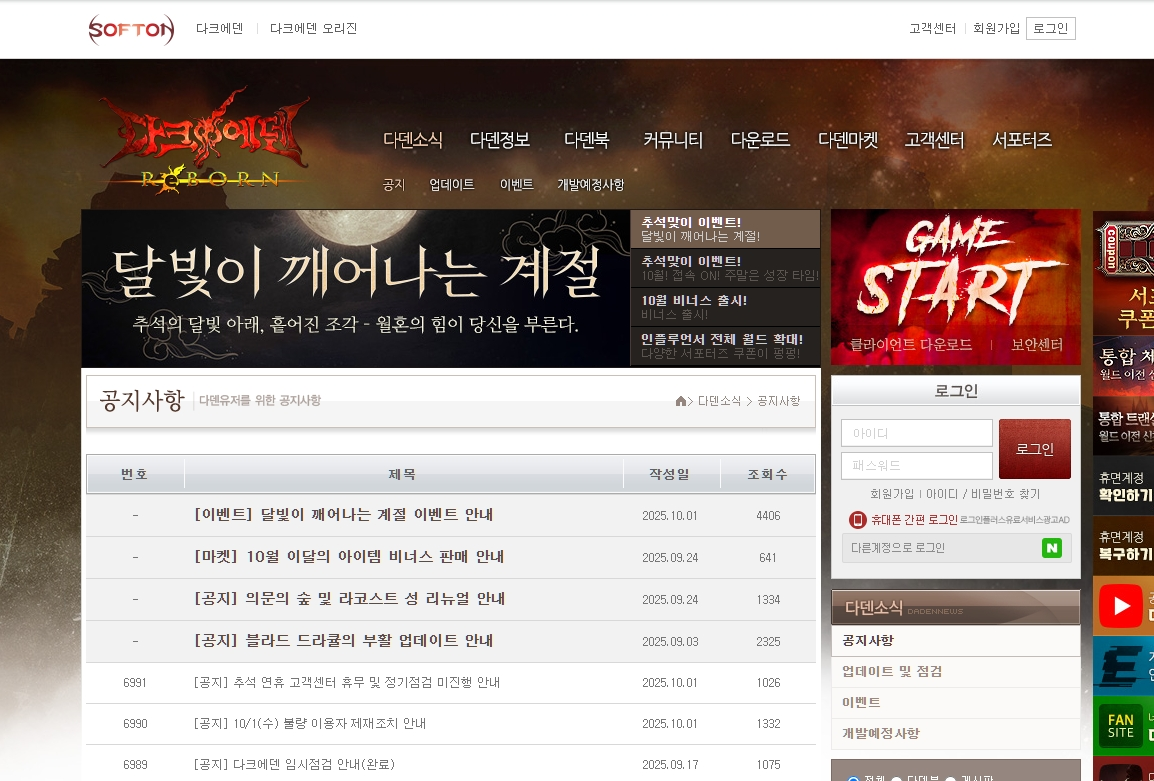This screenshot has height=781, width=1154.
Task: Open notice 6990 불량 이용자 제재조치 안내
Action: 310,724
